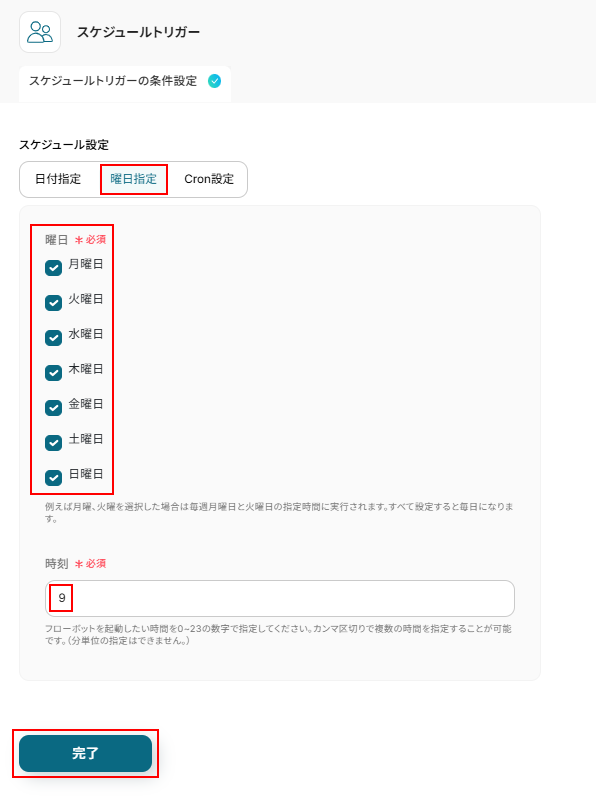Uncheck the 火曜日 checkbox
The height and width of the screenshot is (808, 596).
(54, 302)
